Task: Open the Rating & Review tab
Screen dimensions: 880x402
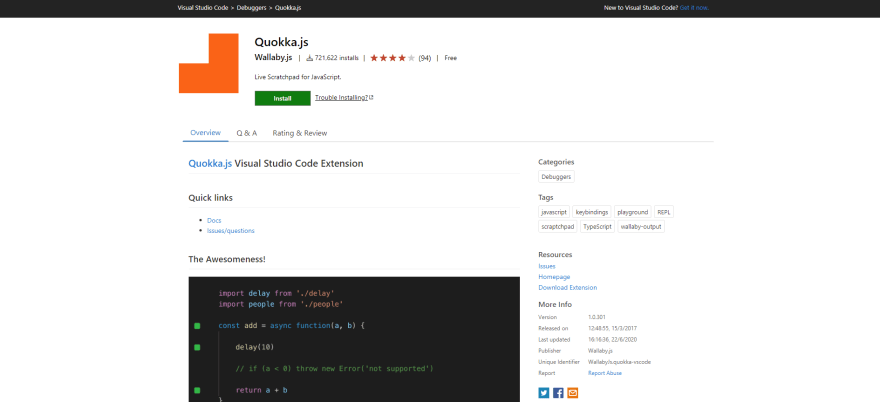Action: (x=300, y=133)
